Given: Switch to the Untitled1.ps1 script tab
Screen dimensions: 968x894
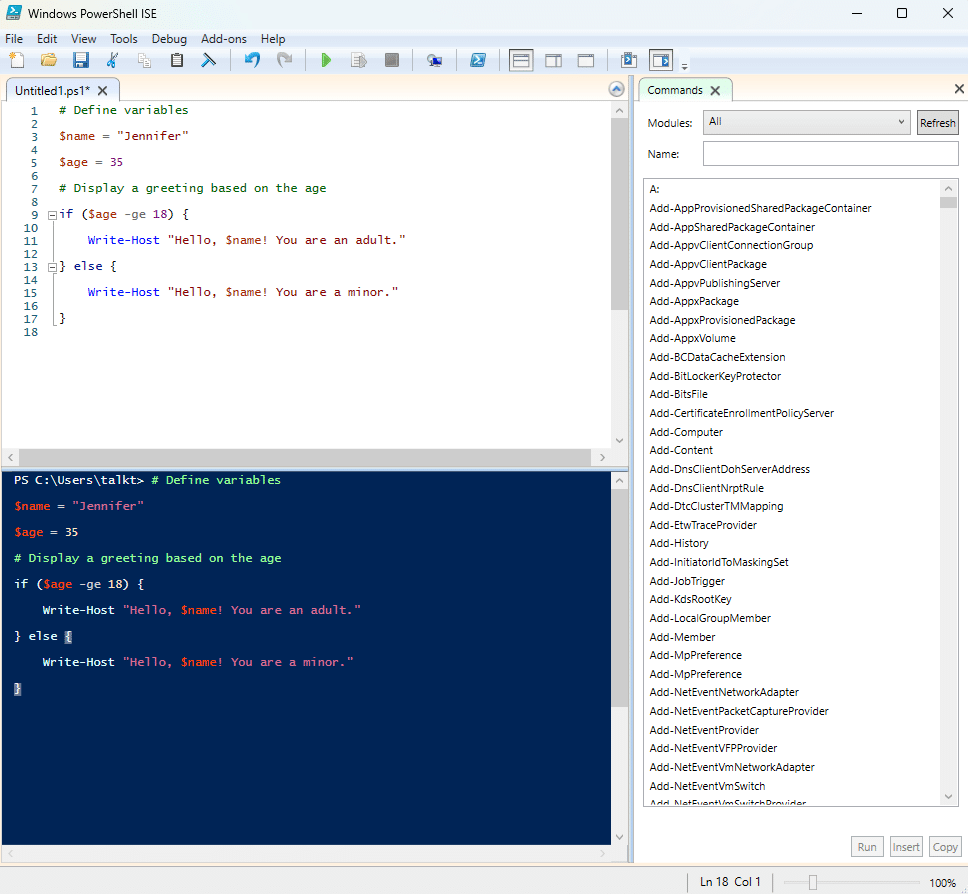Looking at the screenshot, I should click(x=52, y=90).
